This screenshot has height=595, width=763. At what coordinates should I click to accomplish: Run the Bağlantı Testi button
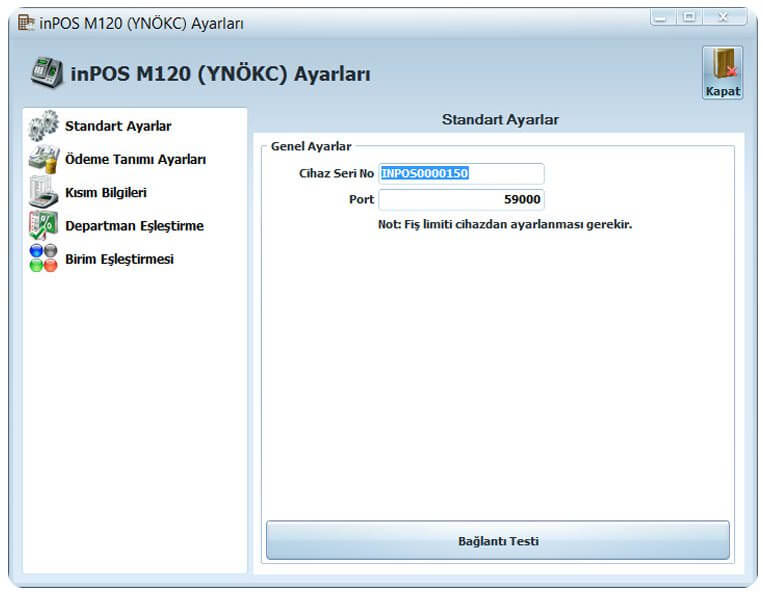coord(498,541)
